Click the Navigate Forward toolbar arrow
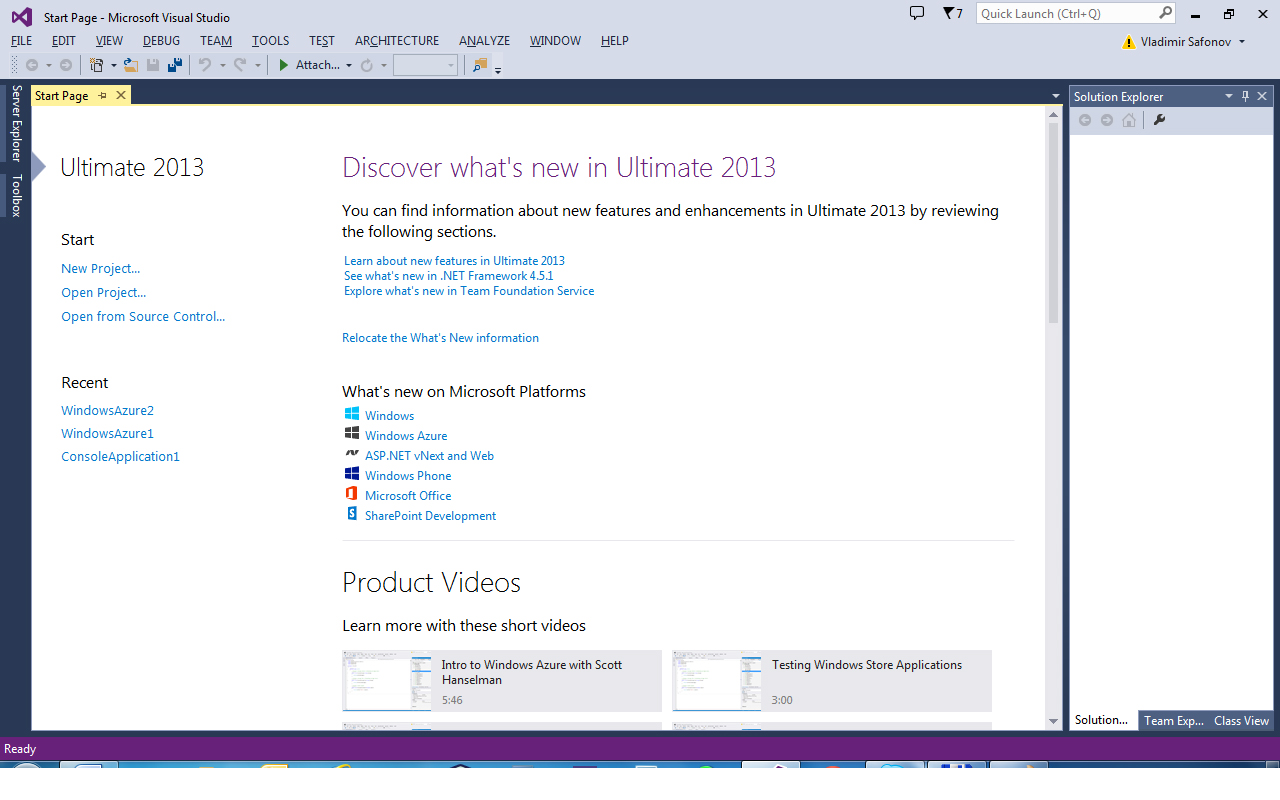Viewport: 1280px width, 800px height. 66,65
